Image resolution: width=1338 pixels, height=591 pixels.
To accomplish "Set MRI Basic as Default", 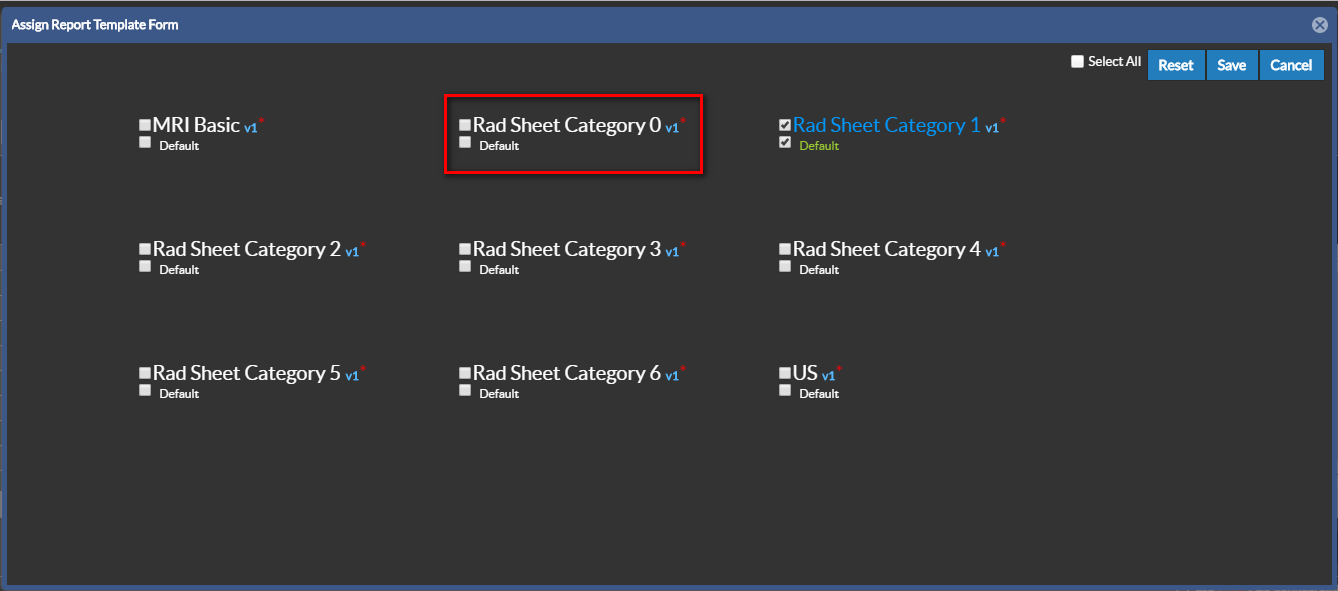I will coord(145,143).
